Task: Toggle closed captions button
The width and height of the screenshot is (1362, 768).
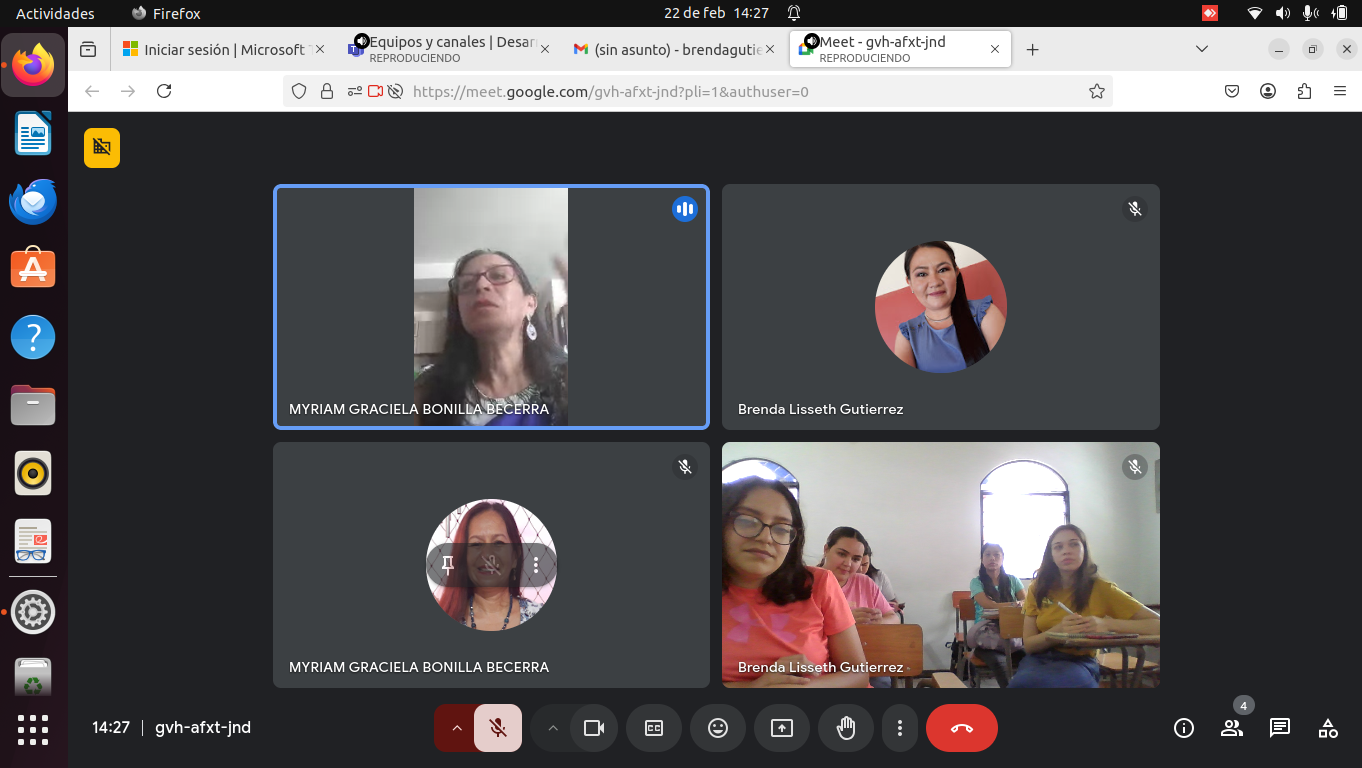Action: (x=654, y=728)
